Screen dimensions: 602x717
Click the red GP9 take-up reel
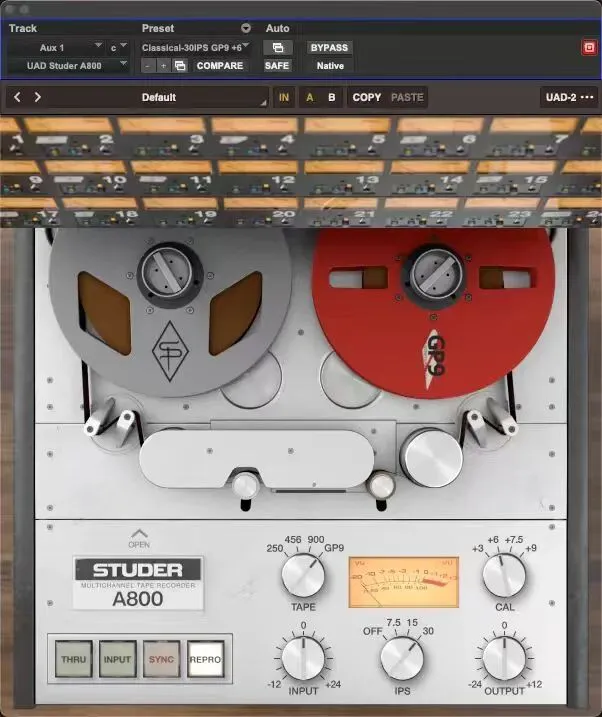pos(433,312)
